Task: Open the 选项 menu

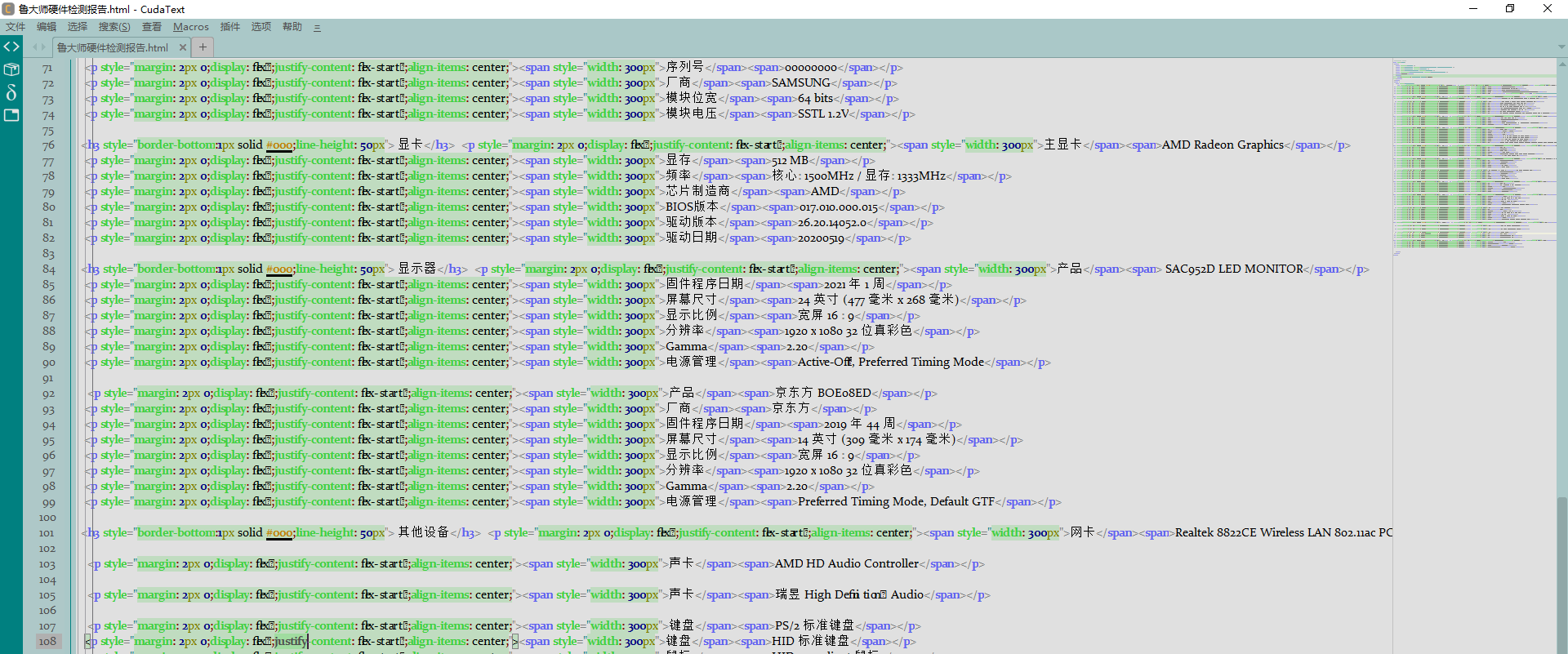Action: click(x=261, y=27)
